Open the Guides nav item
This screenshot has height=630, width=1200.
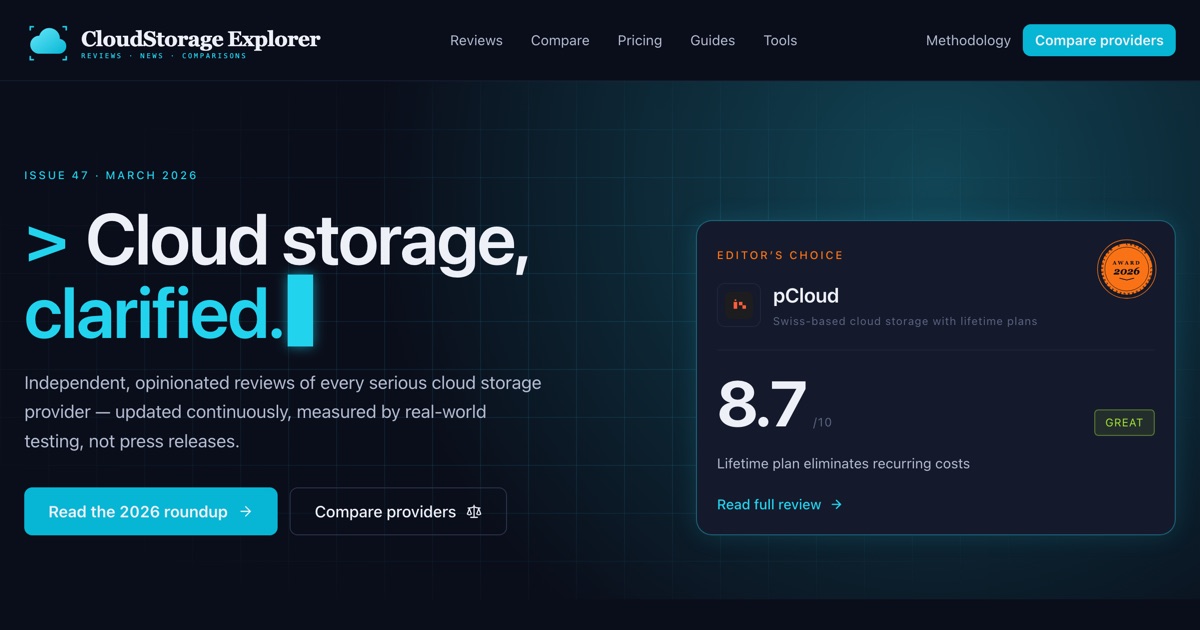click(x=712, y=41)
